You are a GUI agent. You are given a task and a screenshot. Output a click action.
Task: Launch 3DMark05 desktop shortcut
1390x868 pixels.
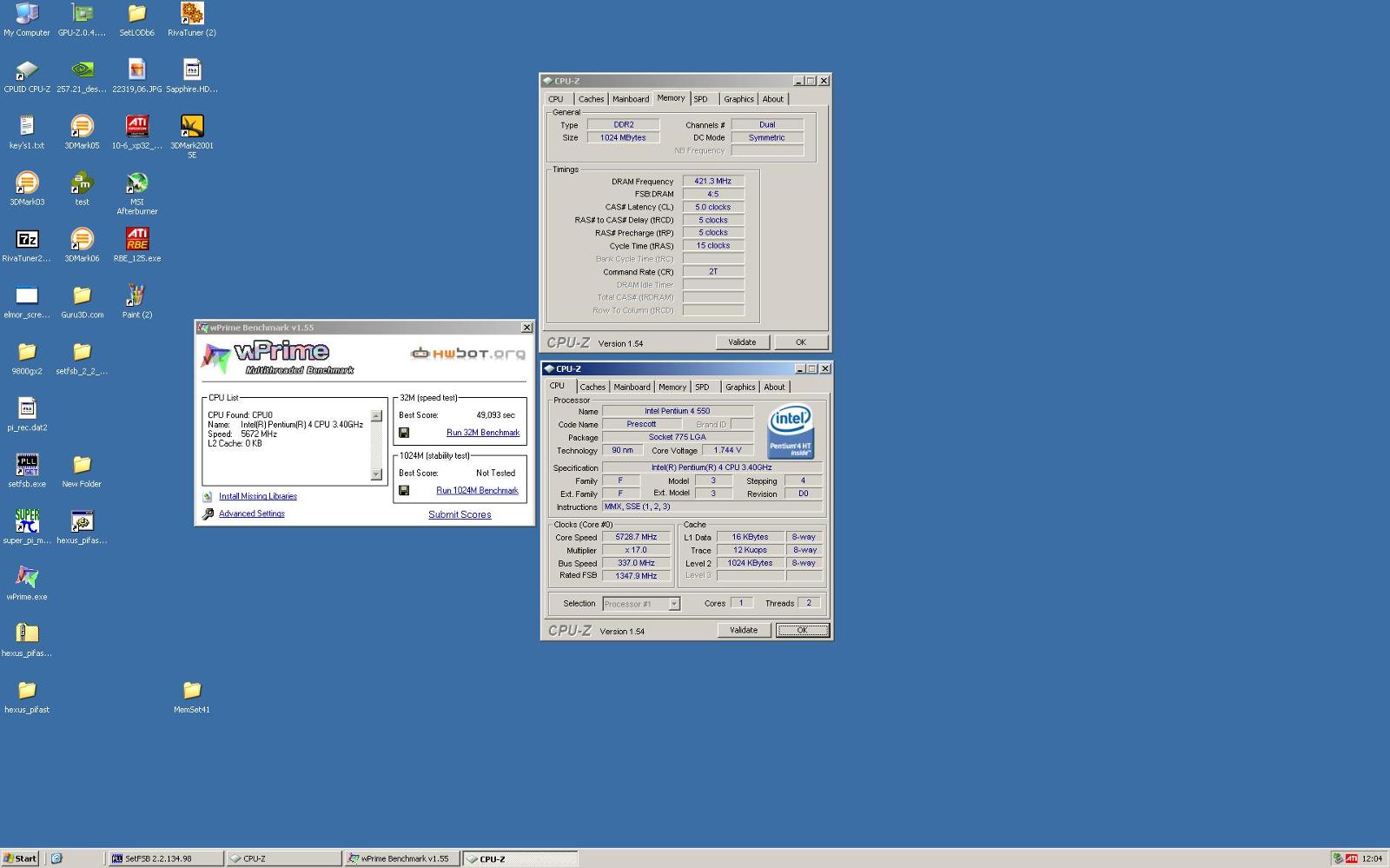[x=82, y=126]
